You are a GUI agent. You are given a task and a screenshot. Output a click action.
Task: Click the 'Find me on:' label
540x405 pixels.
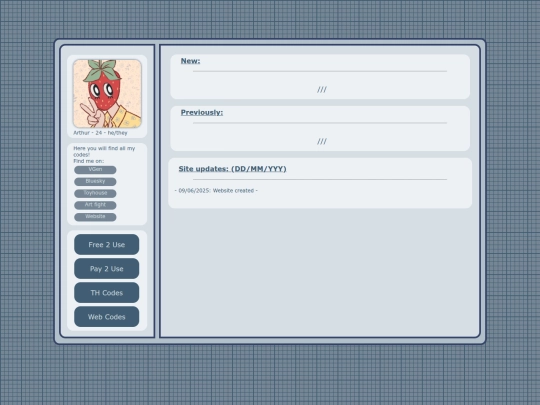click(89, 161)
